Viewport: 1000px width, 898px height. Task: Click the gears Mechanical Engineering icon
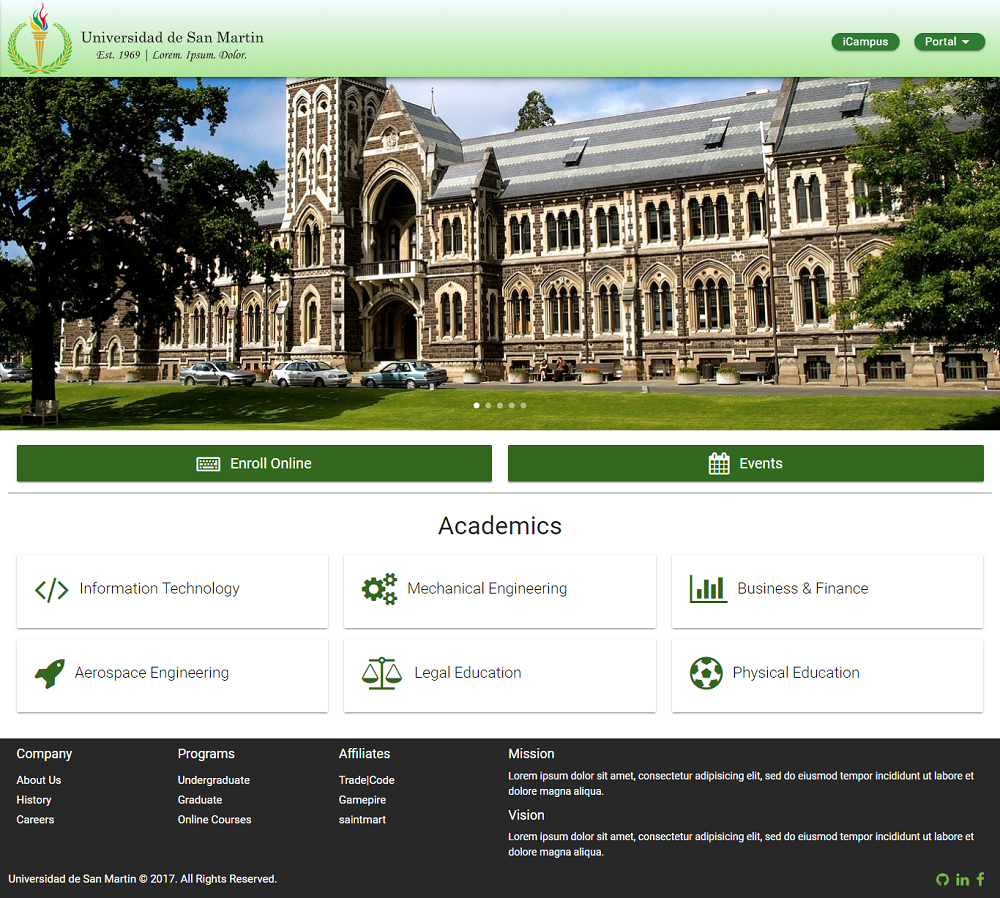tap(379, 589)
